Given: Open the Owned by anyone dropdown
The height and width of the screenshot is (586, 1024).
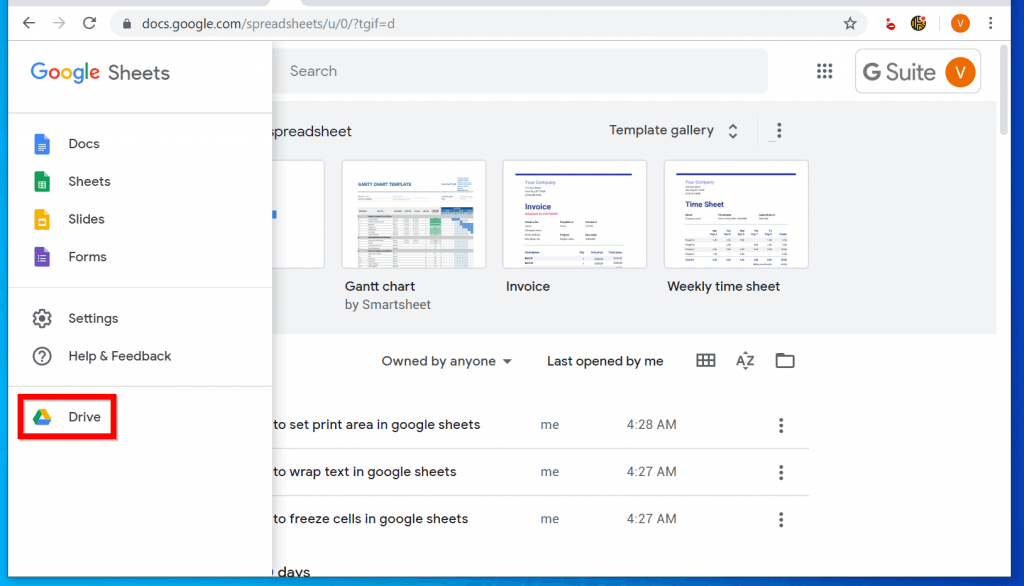Looking at the screenshot, I should [x=447, y=361].
